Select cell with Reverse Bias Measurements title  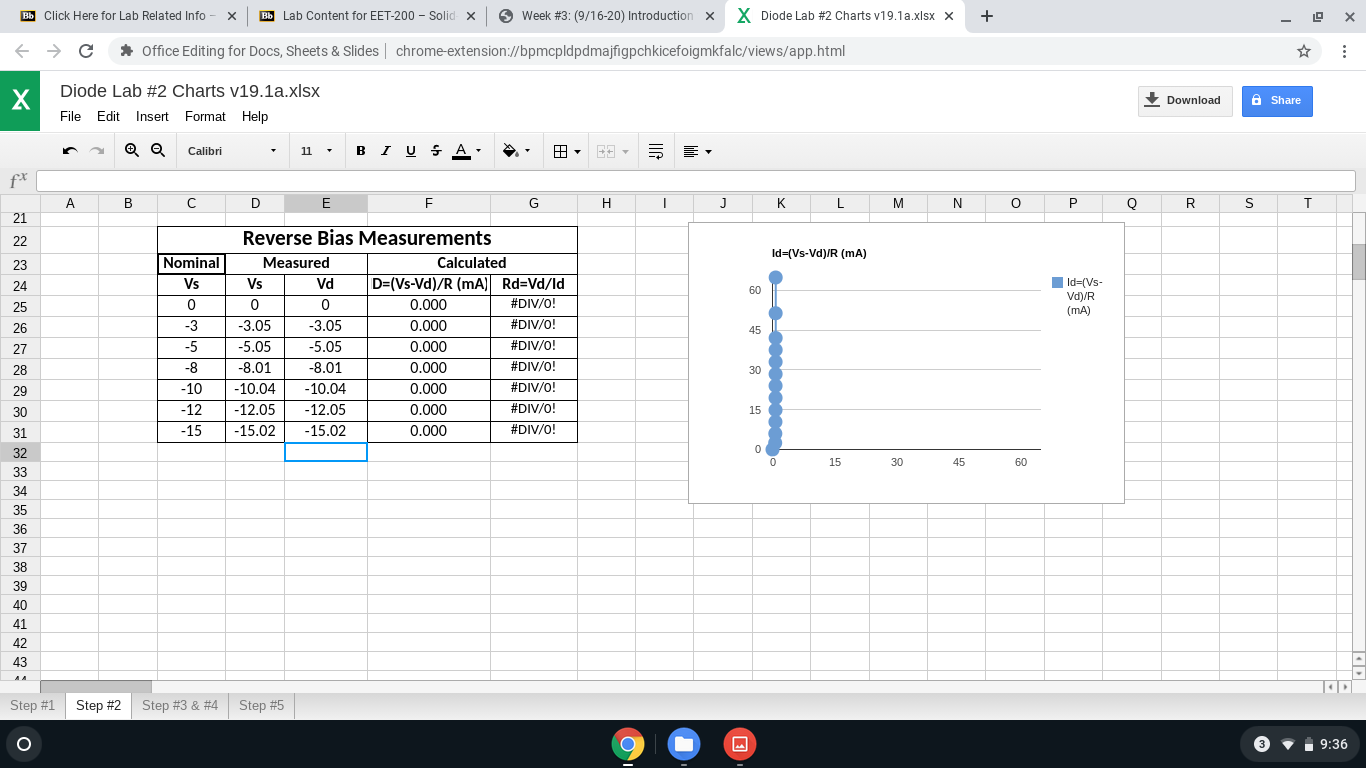pyautogui.click(x=367, y=238)
